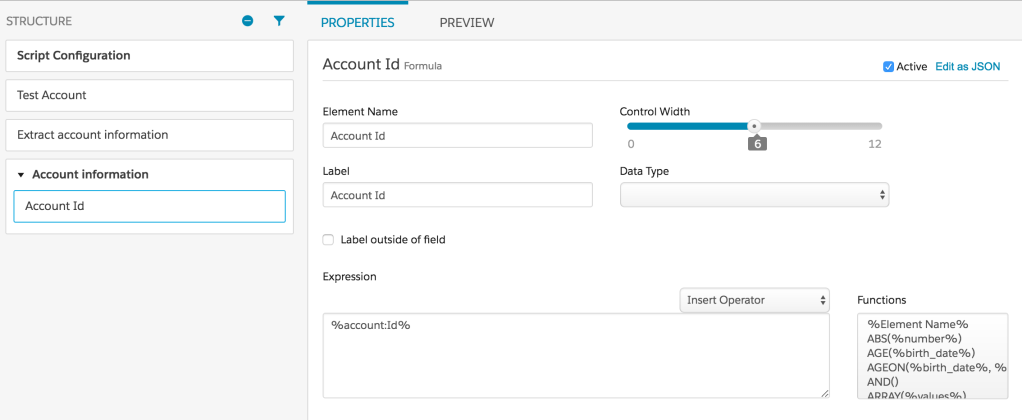Switch to the Properties tab
Image resolution: width=1022 pixels, height=420 pixels.
(x=357, y=22)
